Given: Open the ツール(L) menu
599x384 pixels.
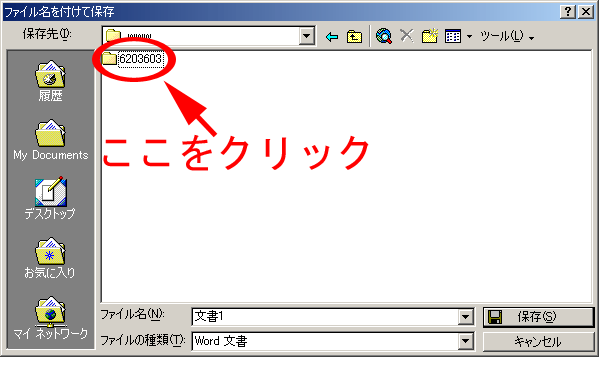Looking at the screenshot, I should 507,37.
